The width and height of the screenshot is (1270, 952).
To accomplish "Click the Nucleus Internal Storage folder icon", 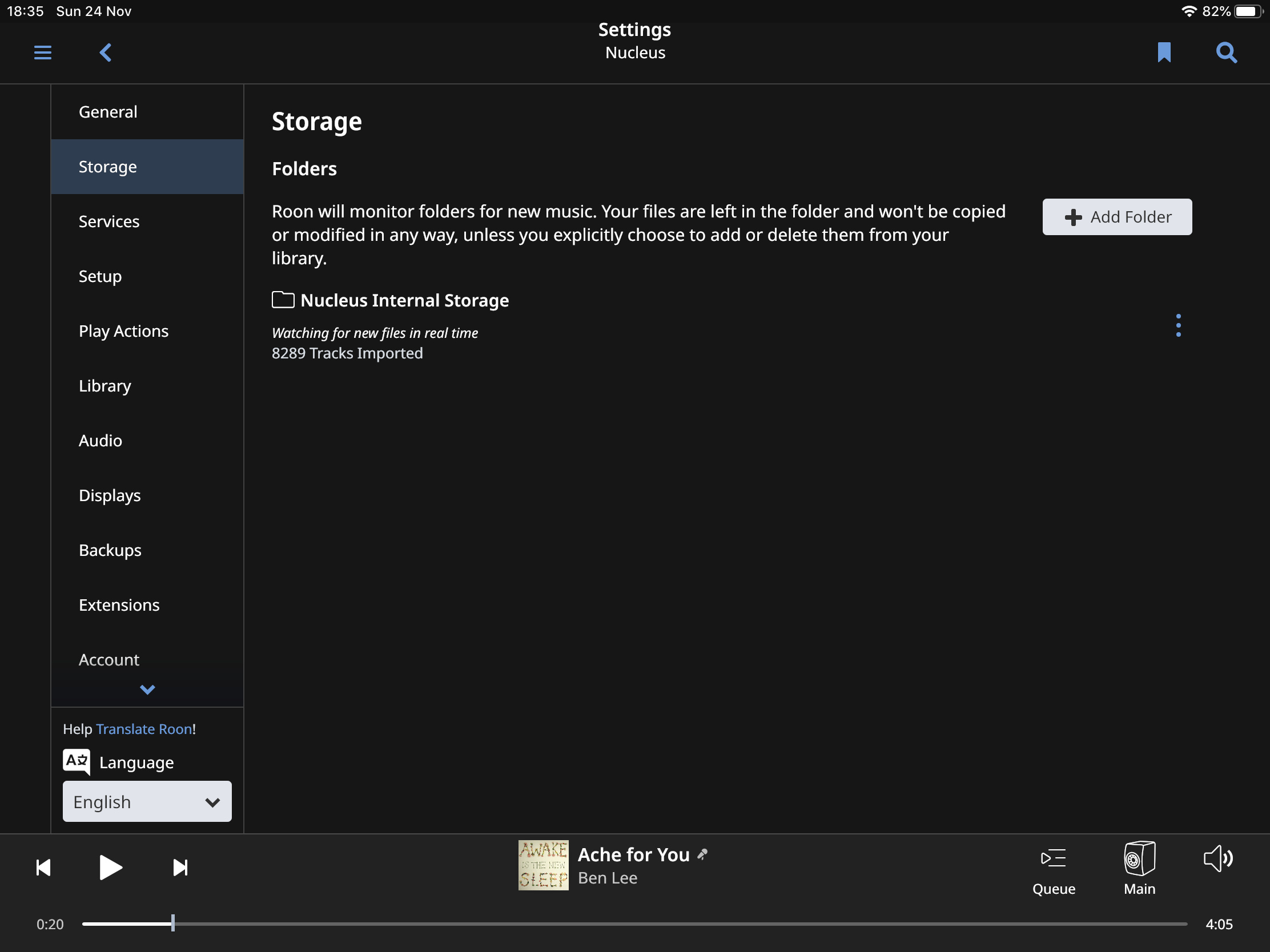I will point(283,300).
